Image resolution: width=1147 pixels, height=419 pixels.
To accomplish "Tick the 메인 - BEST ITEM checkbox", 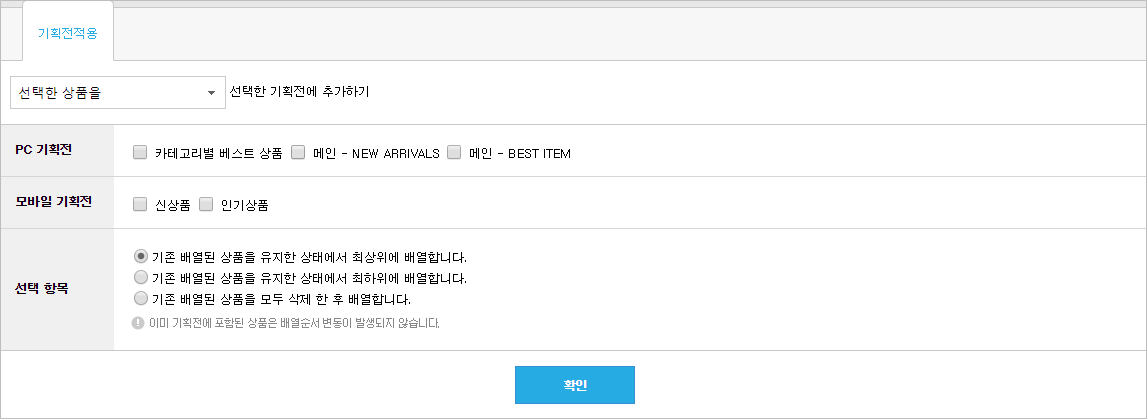I will pos(454,153).
